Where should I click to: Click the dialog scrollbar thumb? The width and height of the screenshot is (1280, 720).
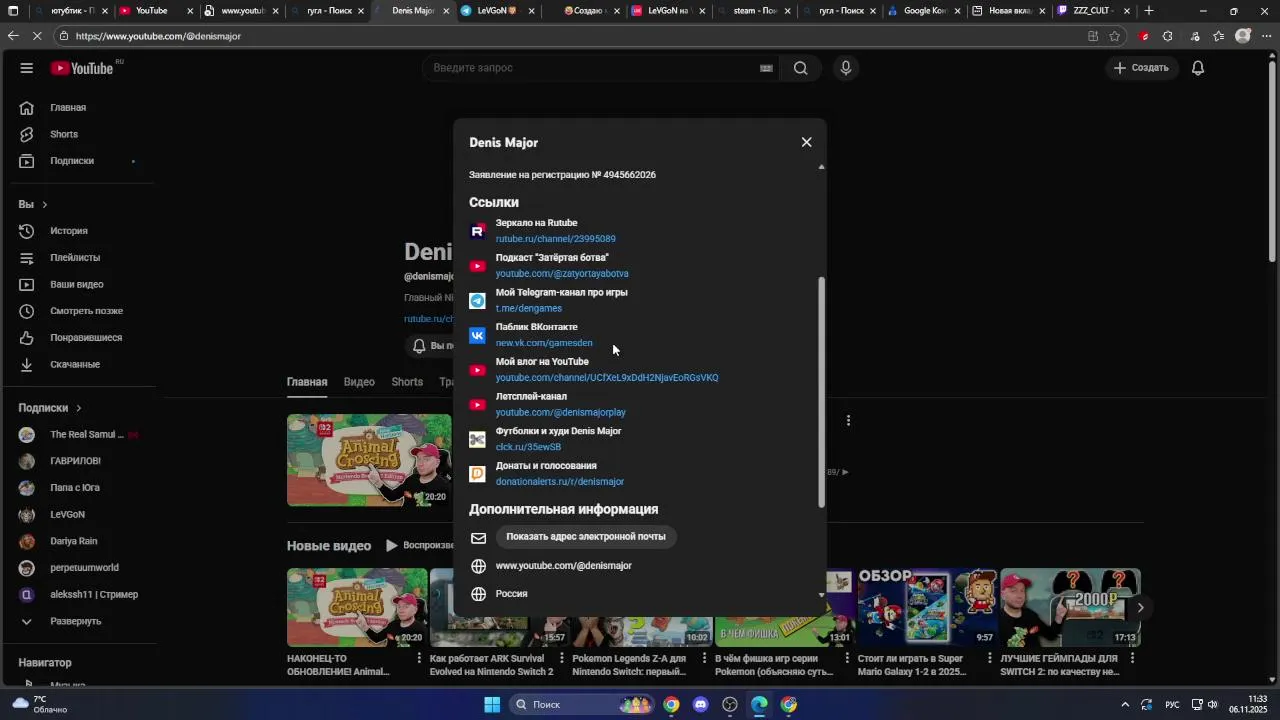pyautogui.click(x=822, y=392)
